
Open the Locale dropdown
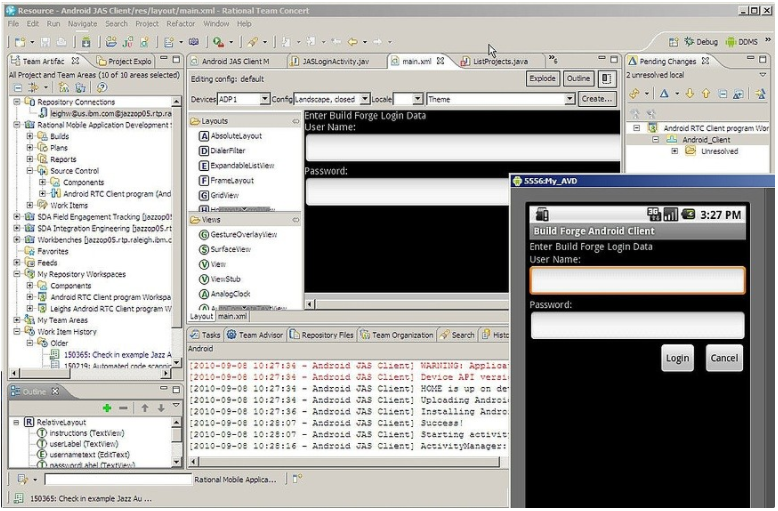click(418, 99)
